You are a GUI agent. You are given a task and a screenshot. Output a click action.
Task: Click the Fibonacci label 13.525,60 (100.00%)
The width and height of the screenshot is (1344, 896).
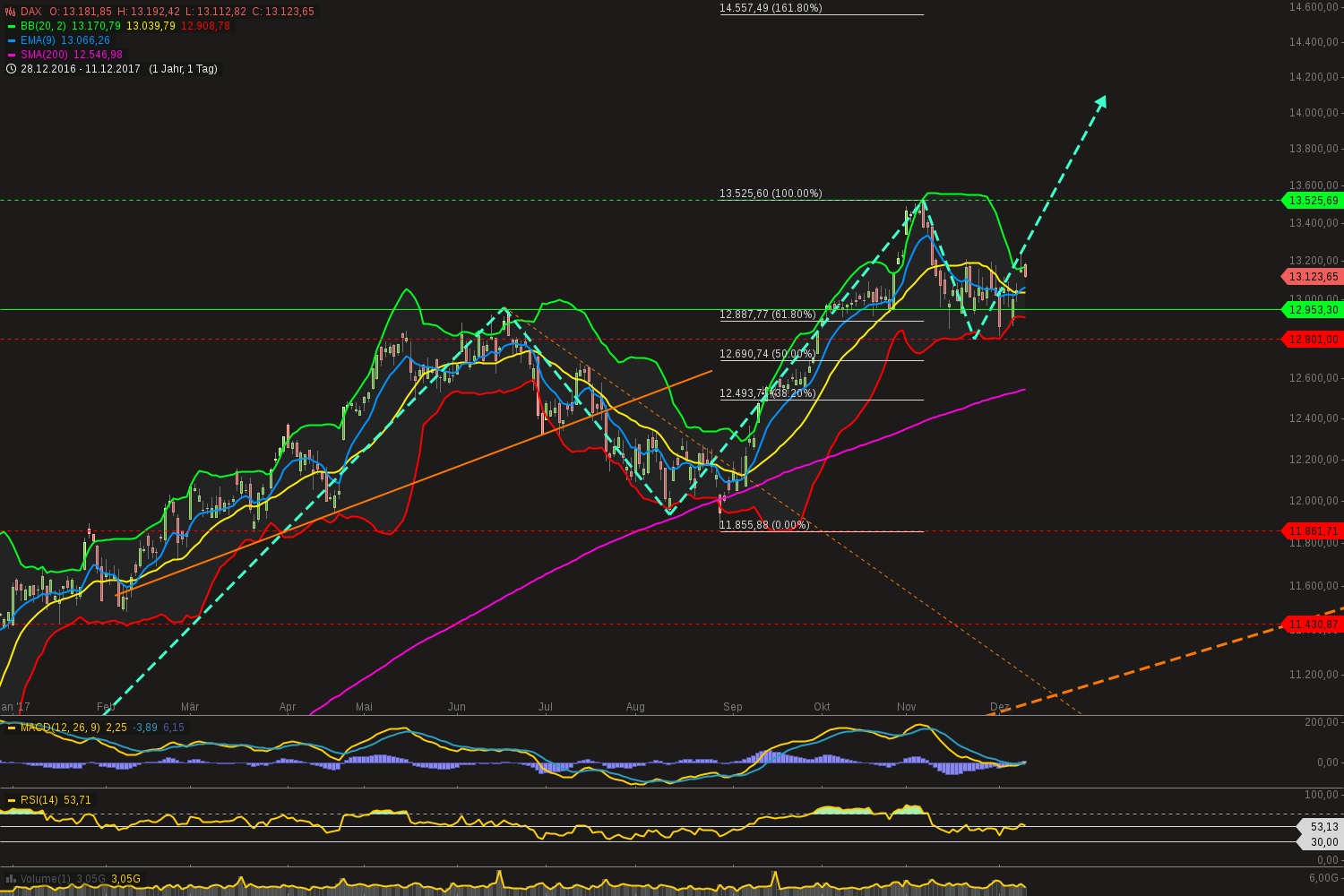[x=771, y=194]
